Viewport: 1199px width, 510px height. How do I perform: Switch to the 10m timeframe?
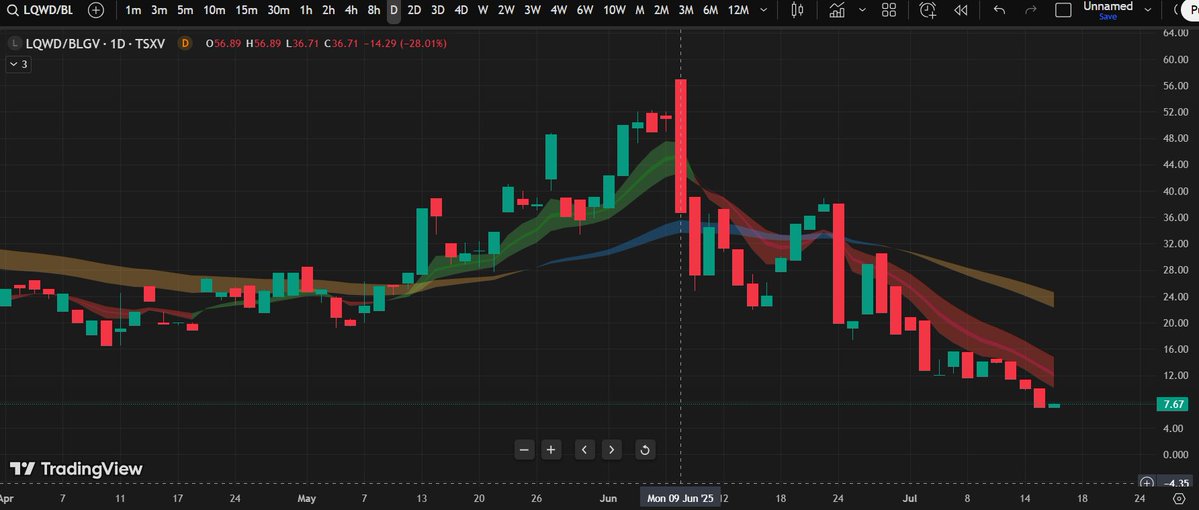click(215, 10)
